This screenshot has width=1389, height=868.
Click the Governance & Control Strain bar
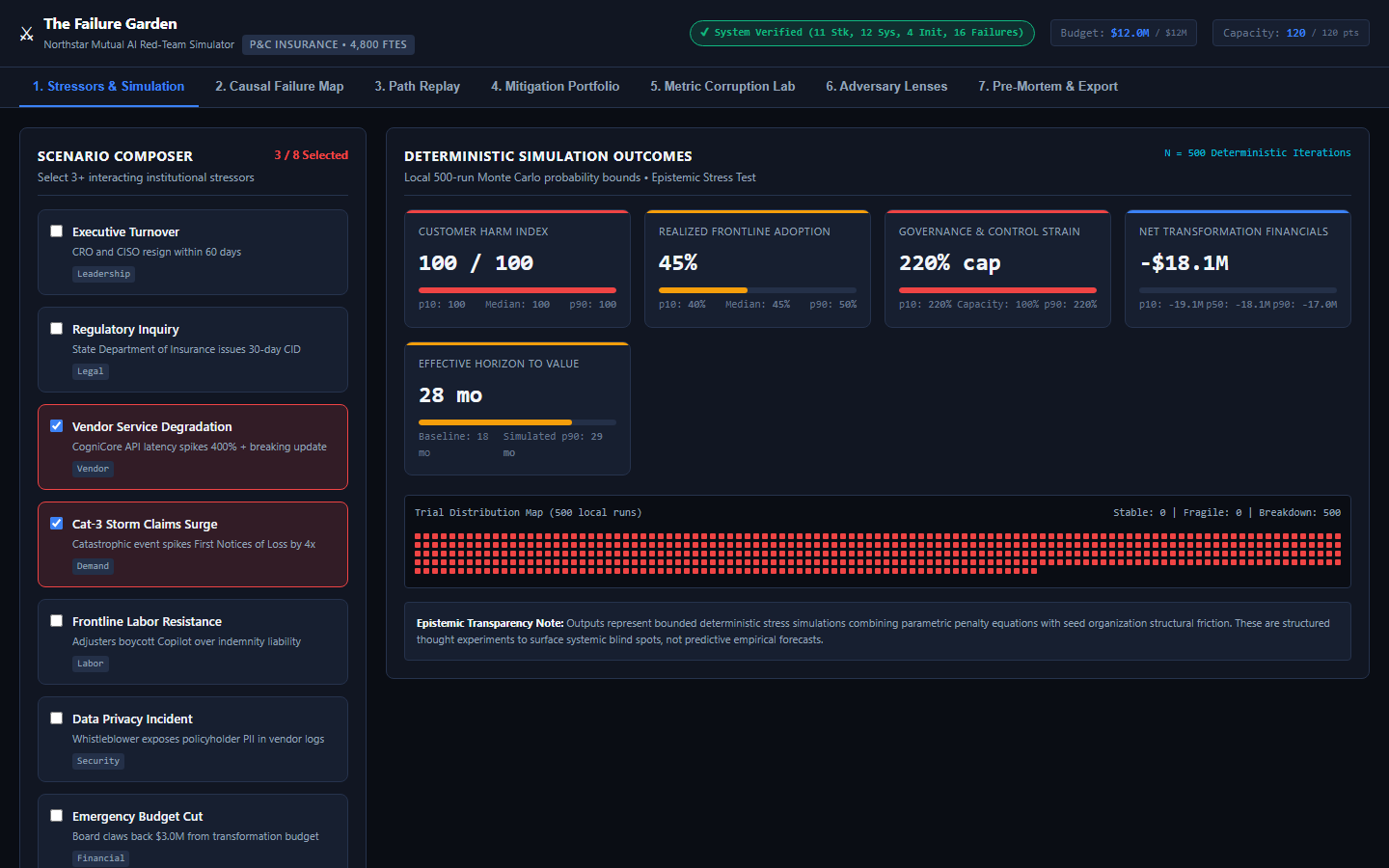coord(997,290)
